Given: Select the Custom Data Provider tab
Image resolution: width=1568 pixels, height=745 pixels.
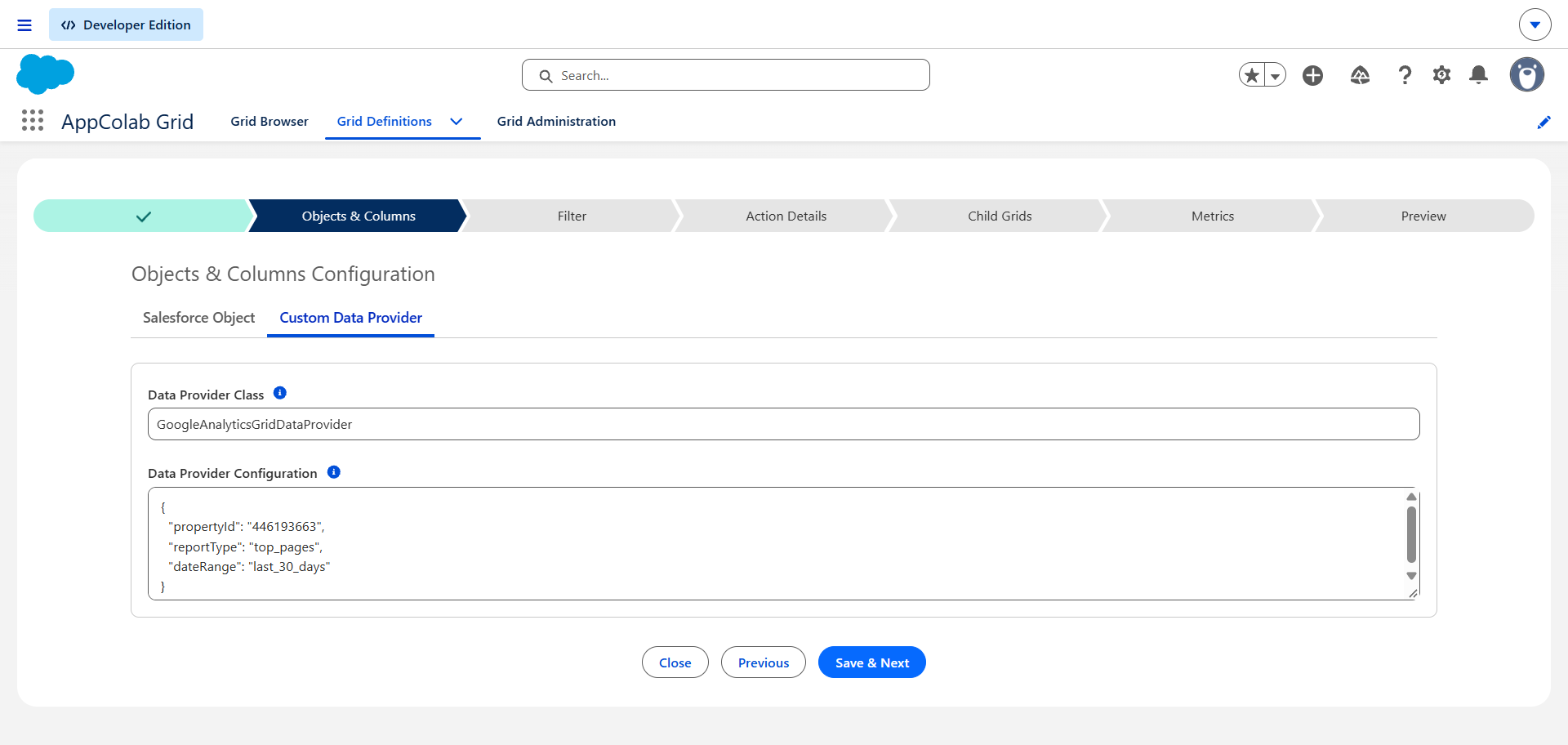Looking at the screenshot, I should tap(350, 318).
